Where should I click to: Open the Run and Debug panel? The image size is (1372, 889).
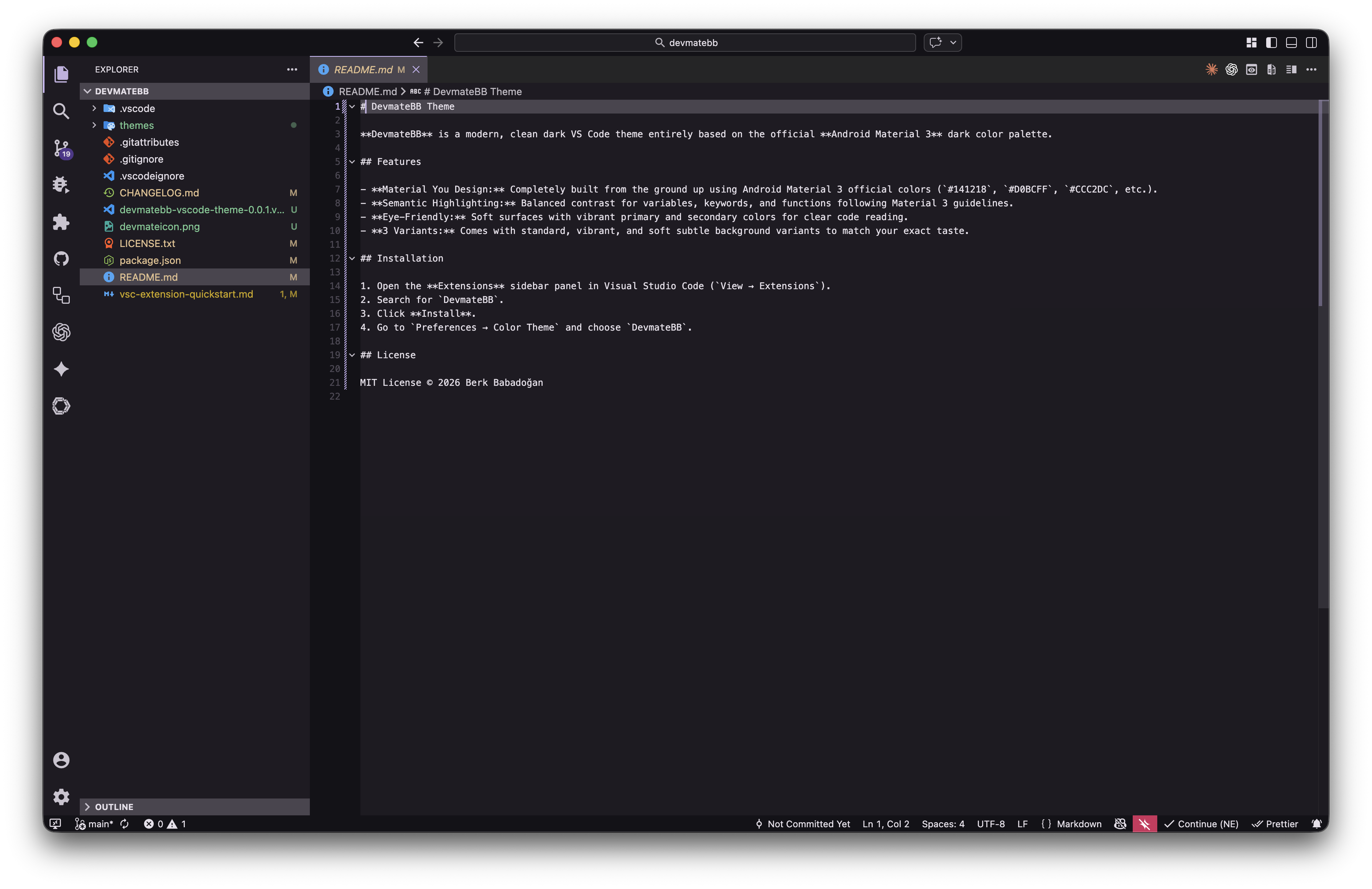tap(61, 184)
